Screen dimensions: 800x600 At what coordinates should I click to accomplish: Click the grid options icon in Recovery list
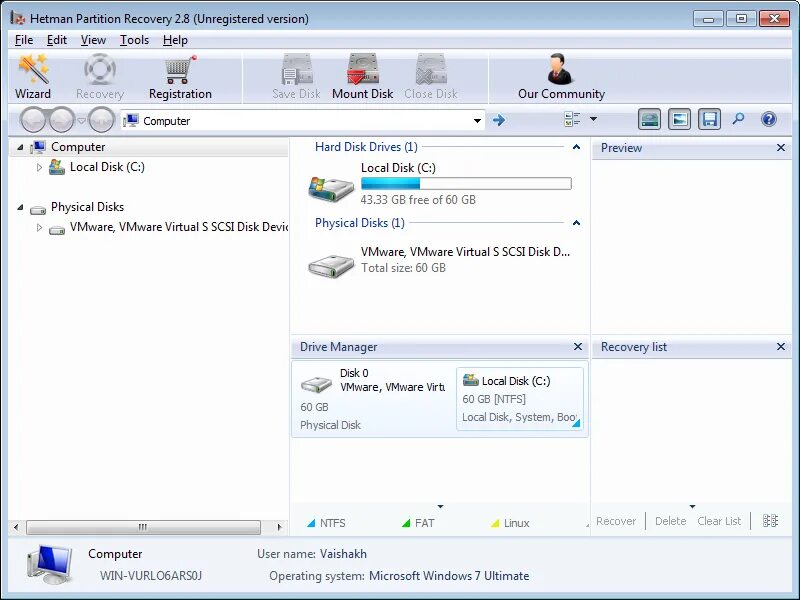(770, 520)
